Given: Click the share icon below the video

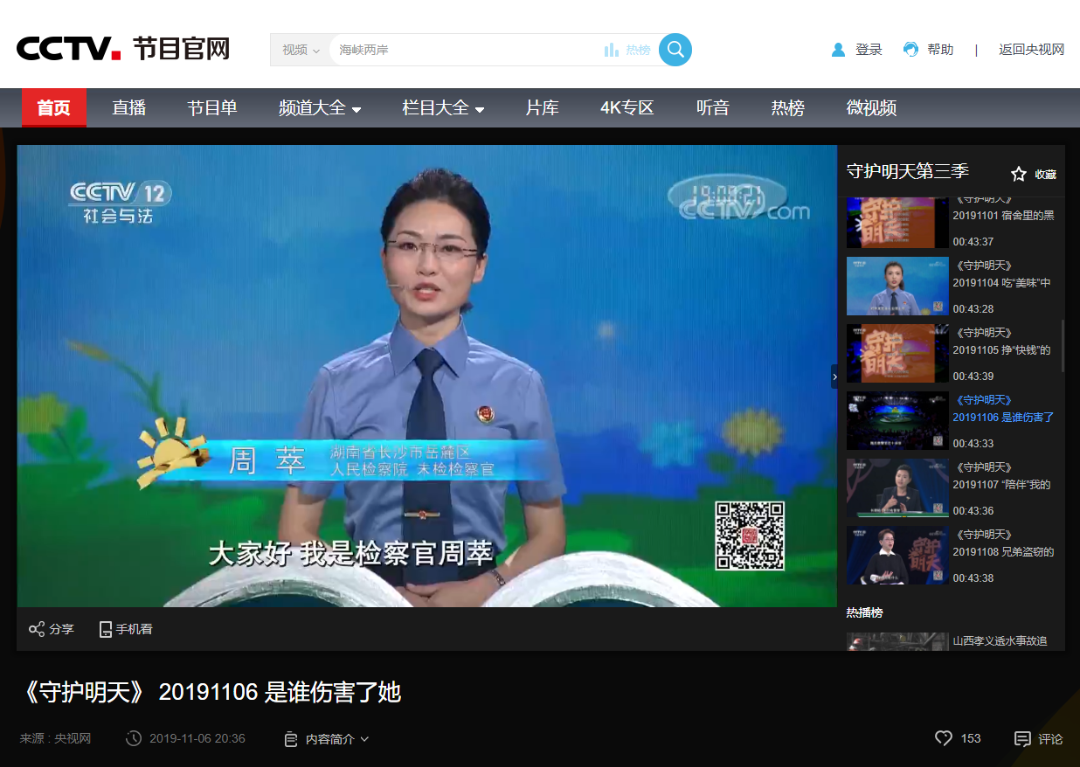Looking at the screenshot, I should click(x=37, y=629).
